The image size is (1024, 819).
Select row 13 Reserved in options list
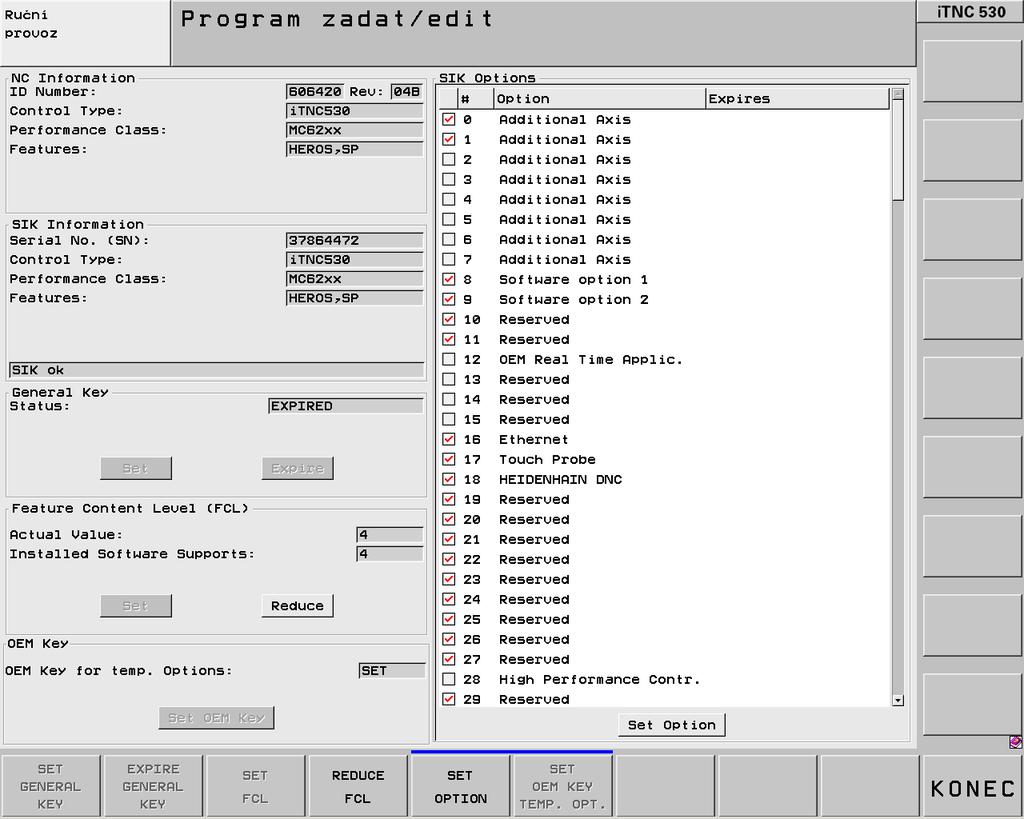pos(665,379)
